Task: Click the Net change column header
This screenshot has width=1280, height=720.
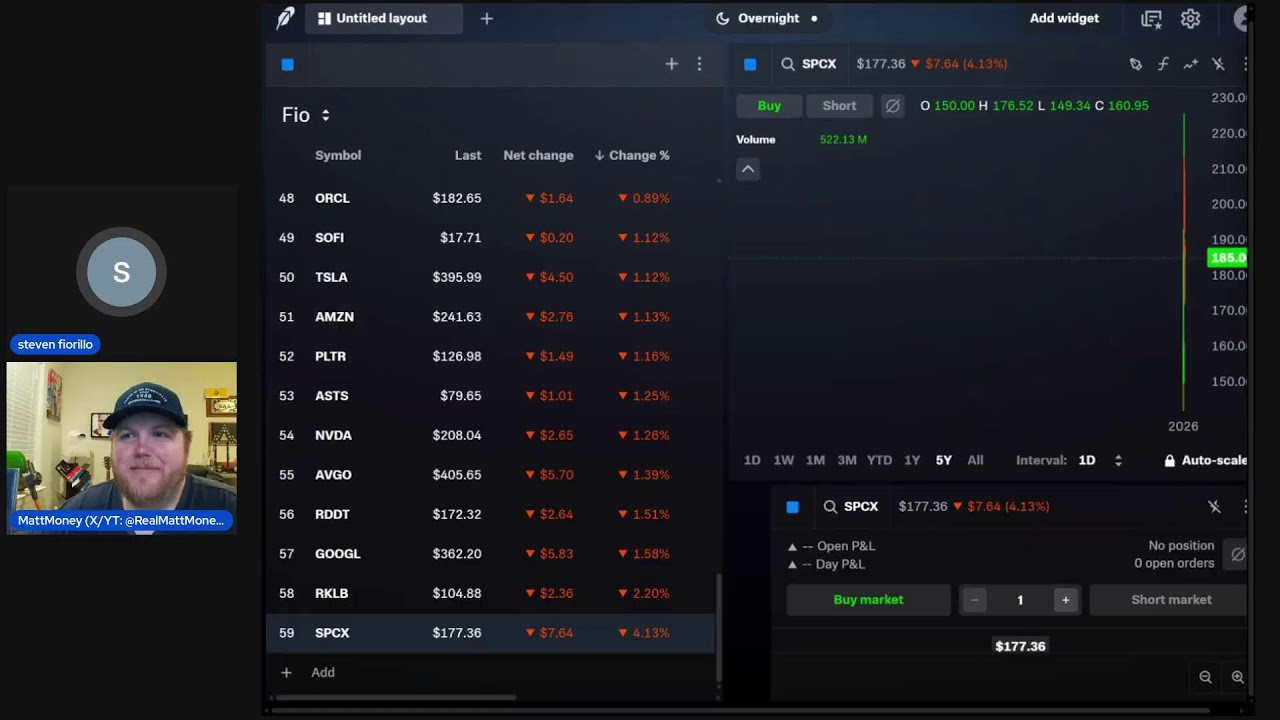Action: [x=538, y=155]
